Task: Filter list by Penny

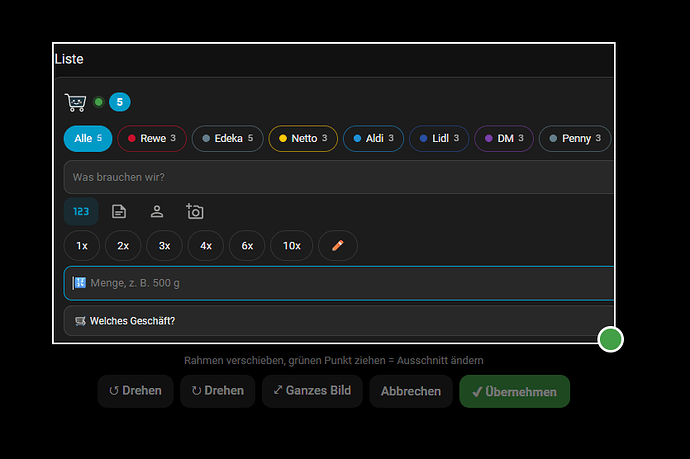Action: 575,138
